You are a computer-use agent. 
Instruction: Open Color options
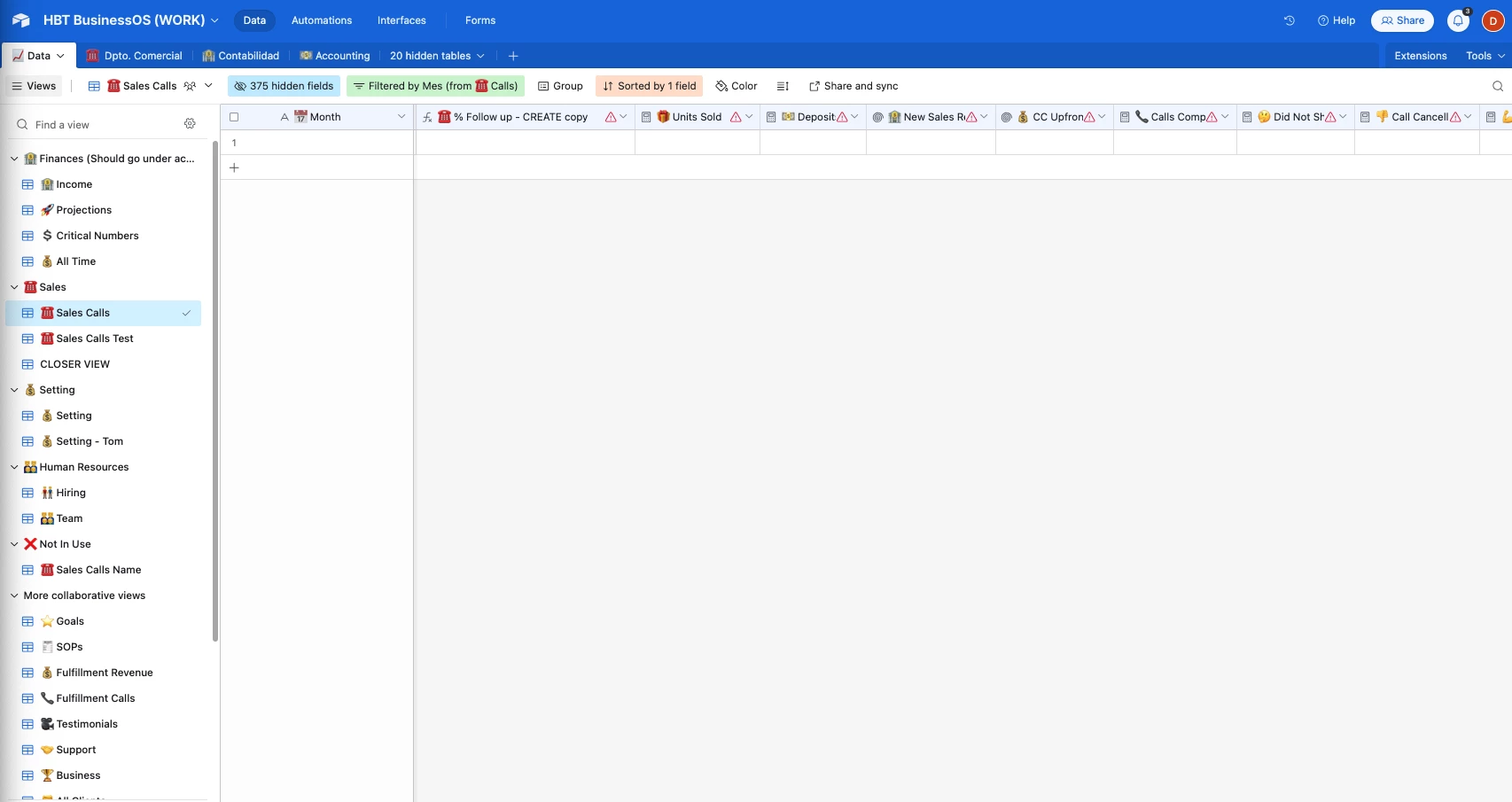pos(737,86)
